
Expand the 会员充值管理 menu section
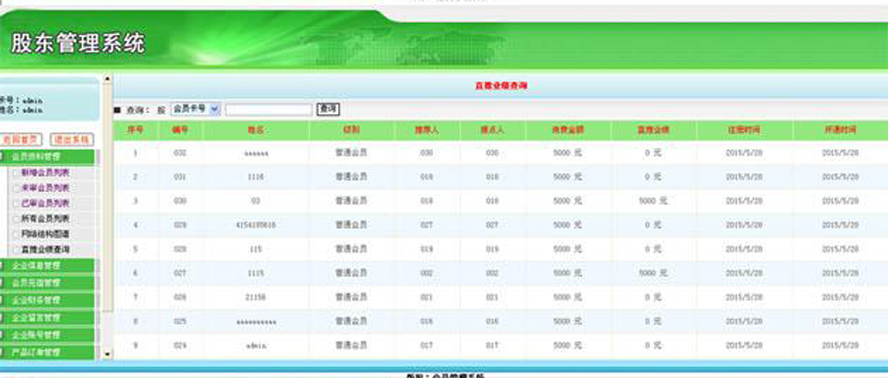(x=48, y=283)
